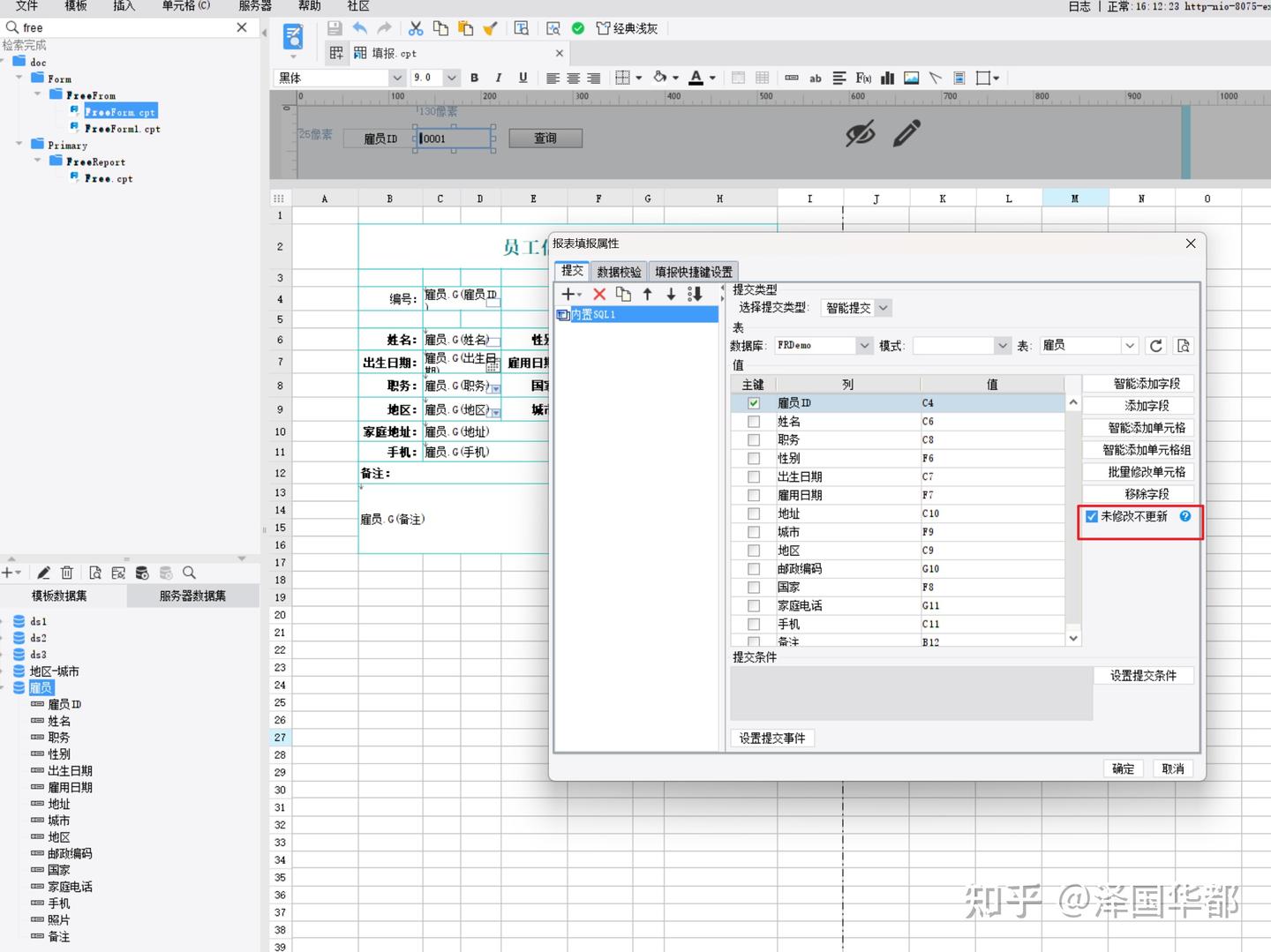Click the 确定 button in the dialog

(1124, 768)
